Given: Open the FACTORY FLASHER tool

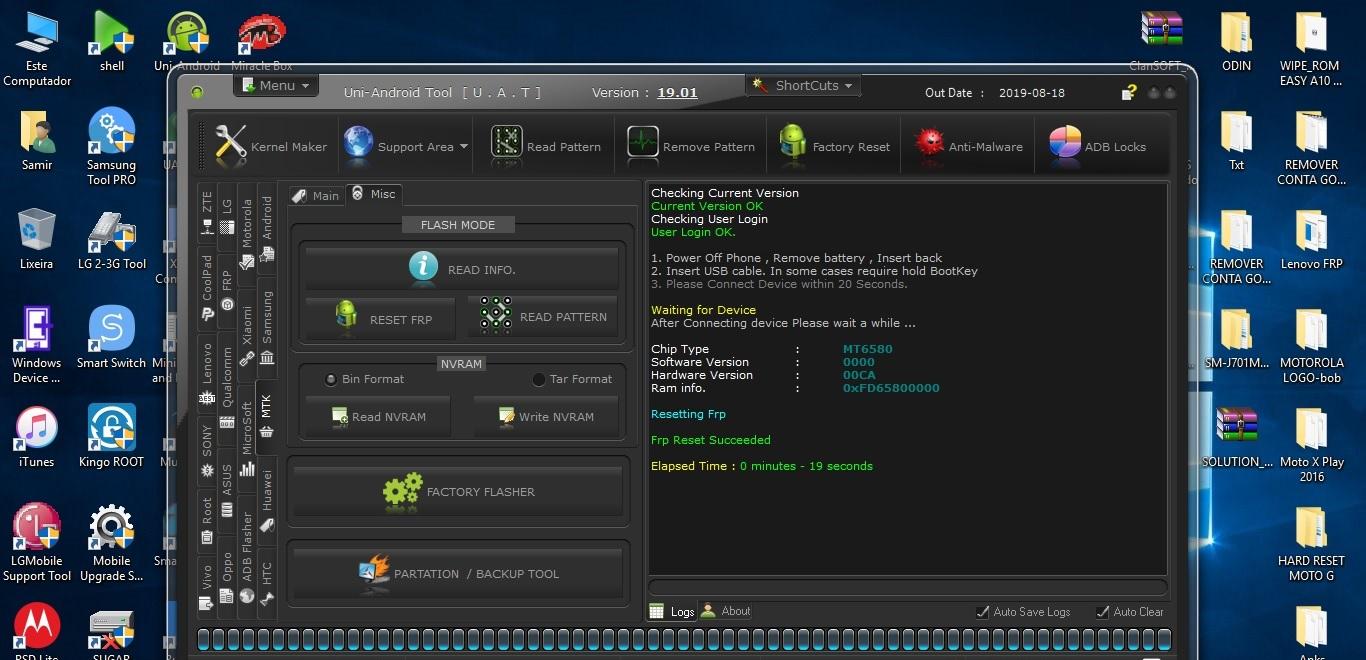Looking at the screenshot, I should click(458, 491).
